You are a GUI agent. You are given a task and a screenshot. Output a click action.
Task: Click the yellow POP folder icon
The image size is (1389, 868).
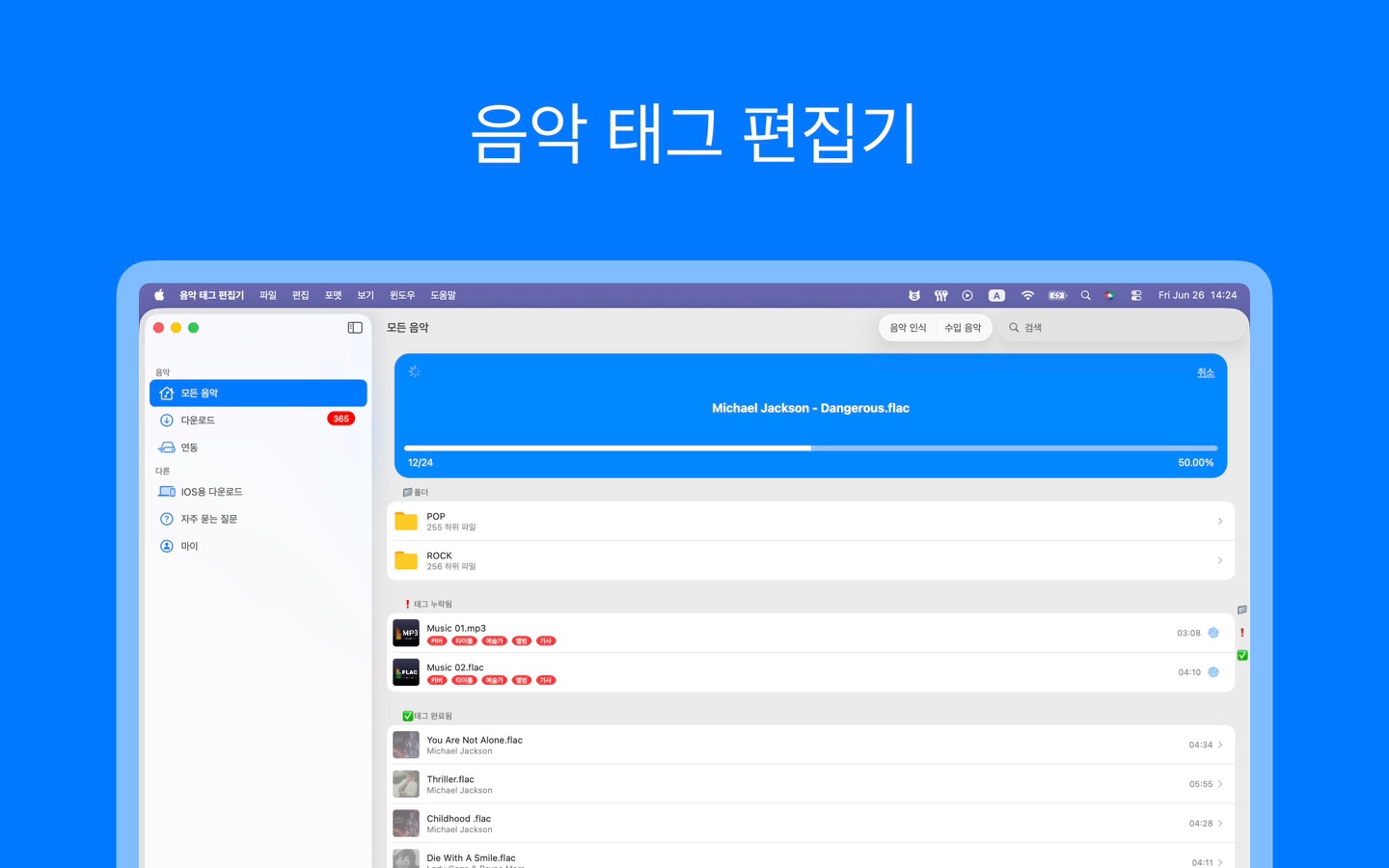click(406, 522)
